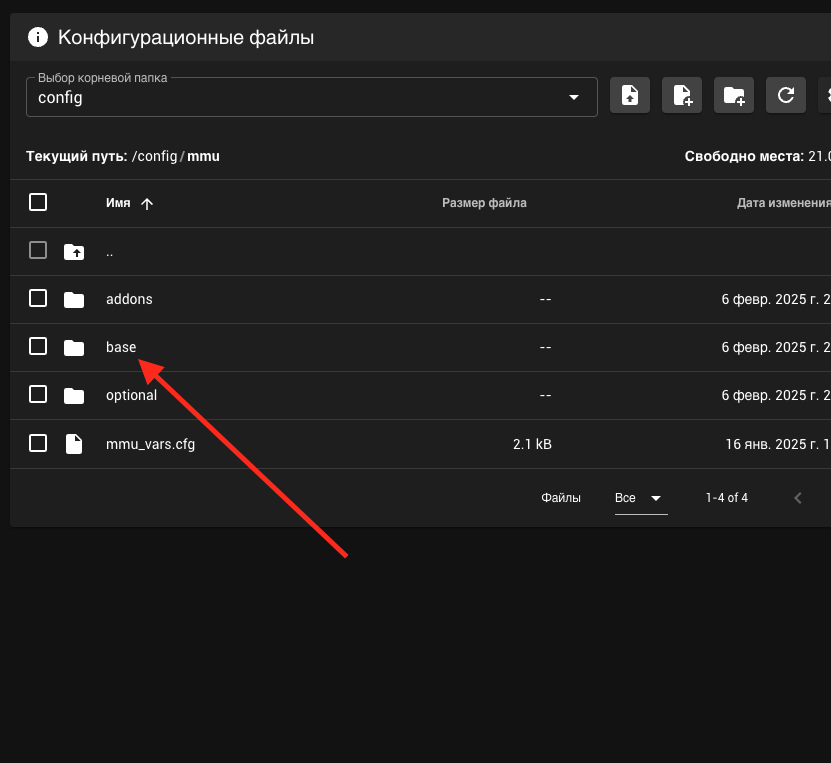
Task: Toggle the select-all checkbox in header
Action: coord(38,202)
